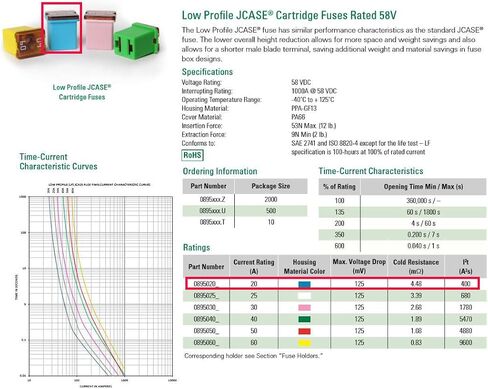Click the 'Housing Material Color' column header
The image size is (488, 389).
304,267
